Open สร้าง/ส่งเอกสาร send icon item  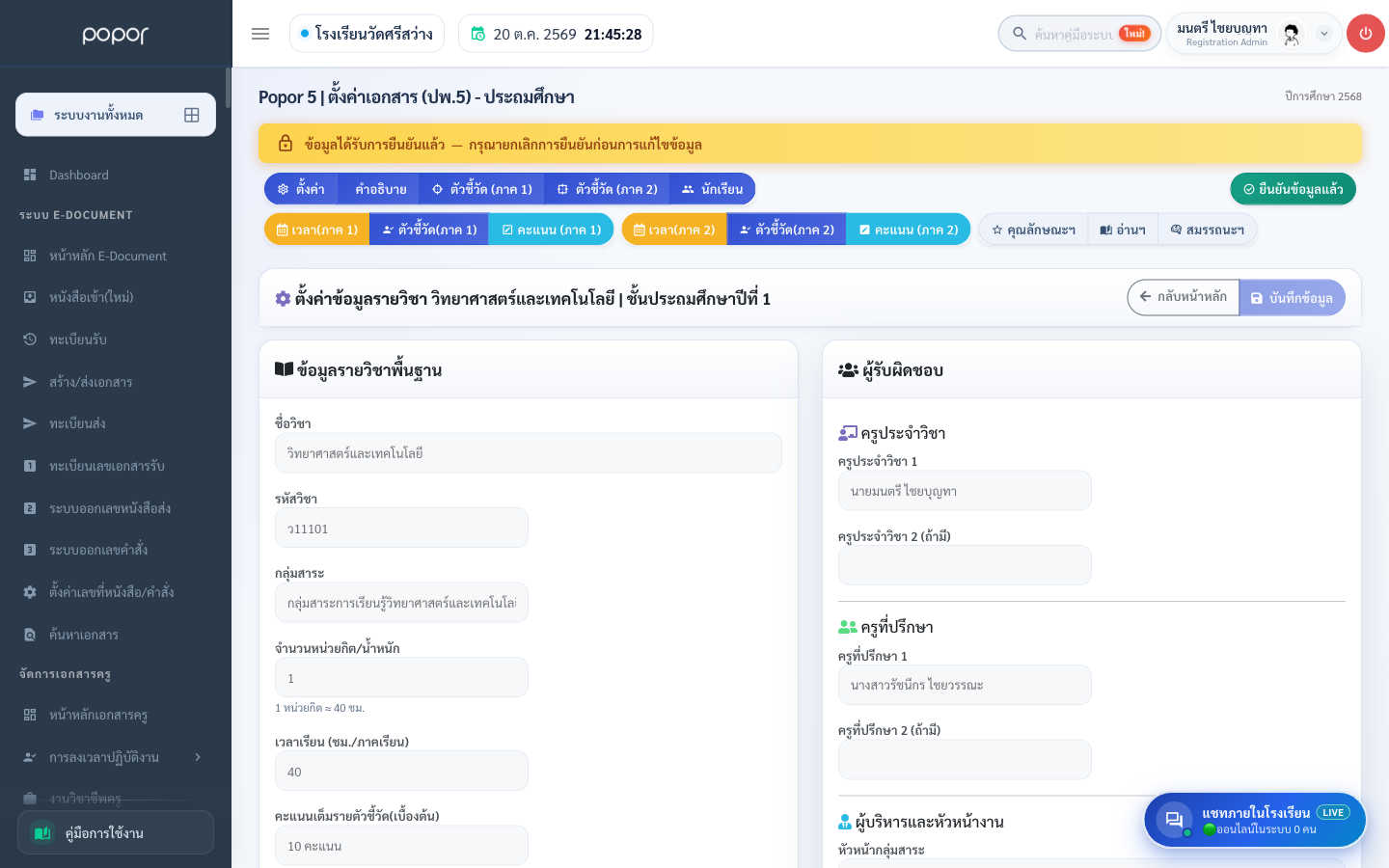[30, 382]
